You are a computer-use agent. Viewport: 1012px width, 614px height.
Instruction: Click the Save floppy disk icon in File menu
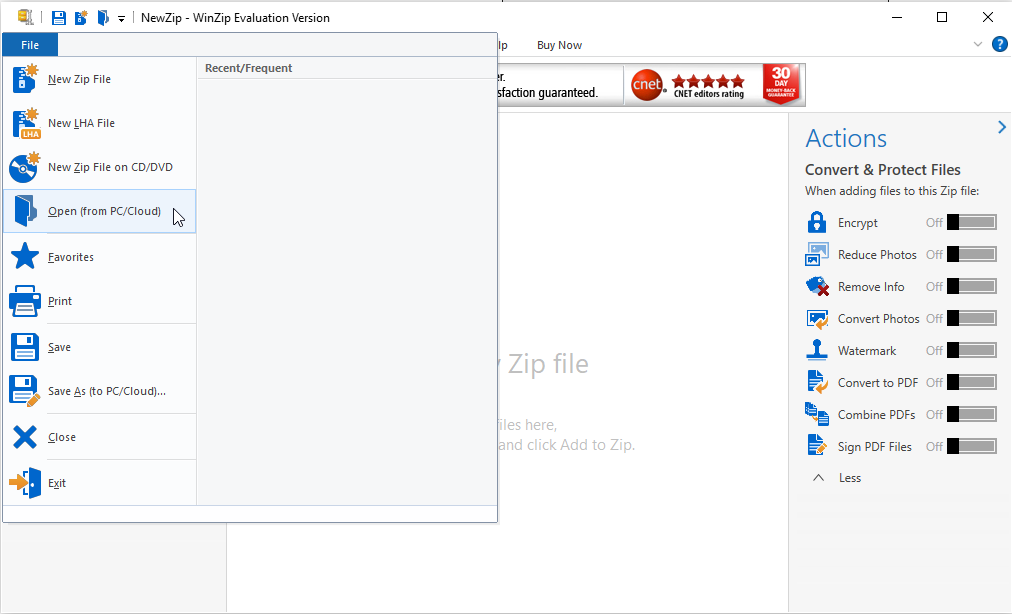point(25,347)
